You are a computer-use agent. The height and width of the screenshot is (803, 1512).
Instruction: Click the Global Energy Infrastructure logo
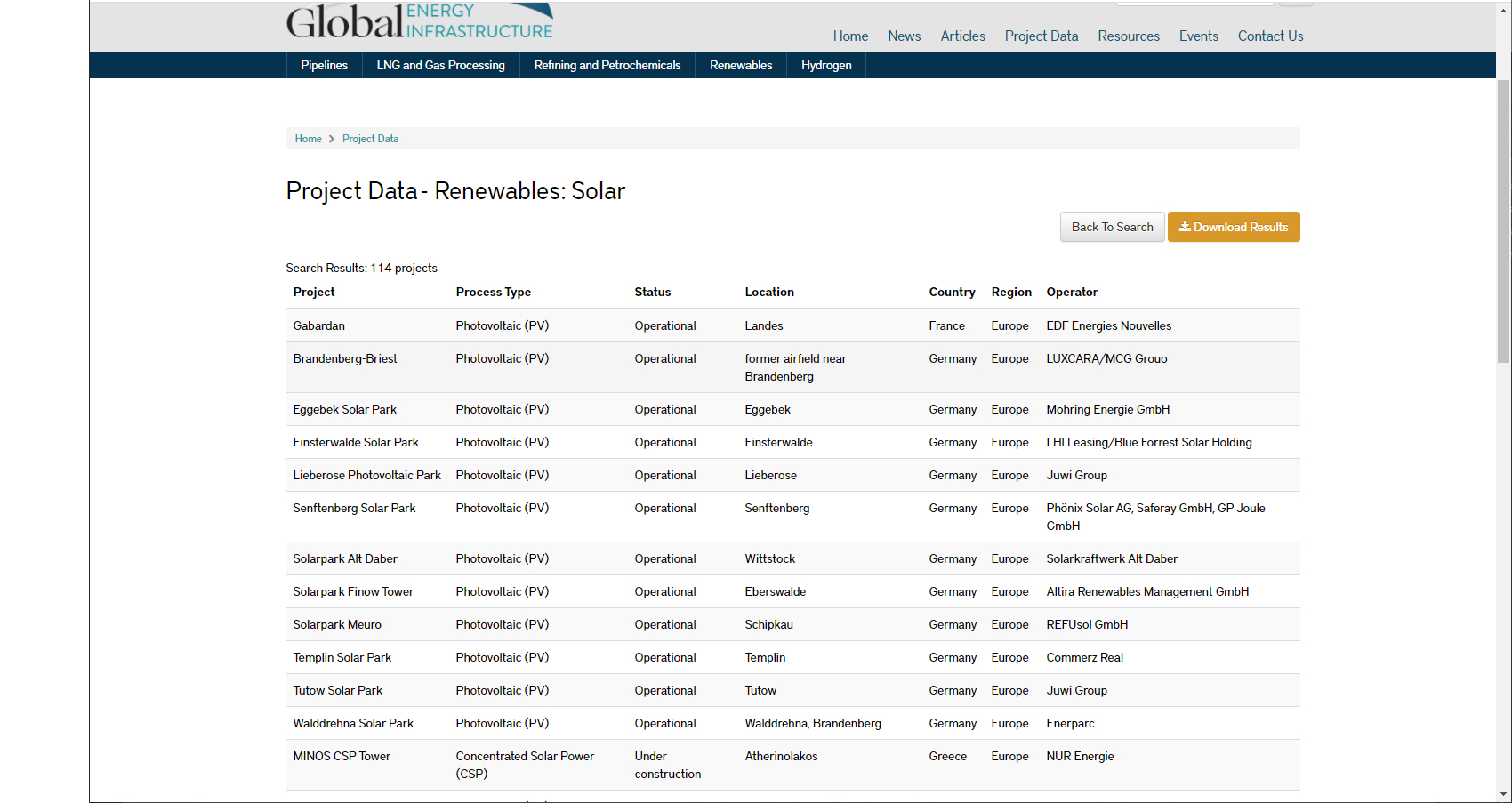coord(420,21)
